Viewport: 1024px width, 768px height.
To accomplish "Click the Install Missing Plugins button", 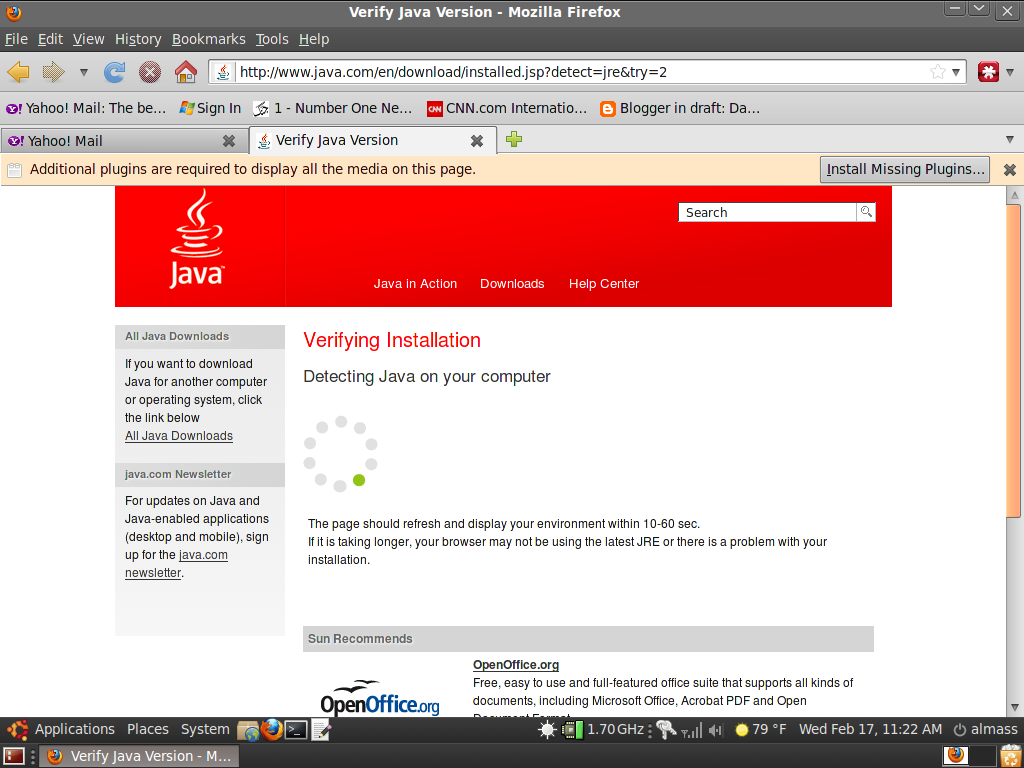I will pos(905,170).
